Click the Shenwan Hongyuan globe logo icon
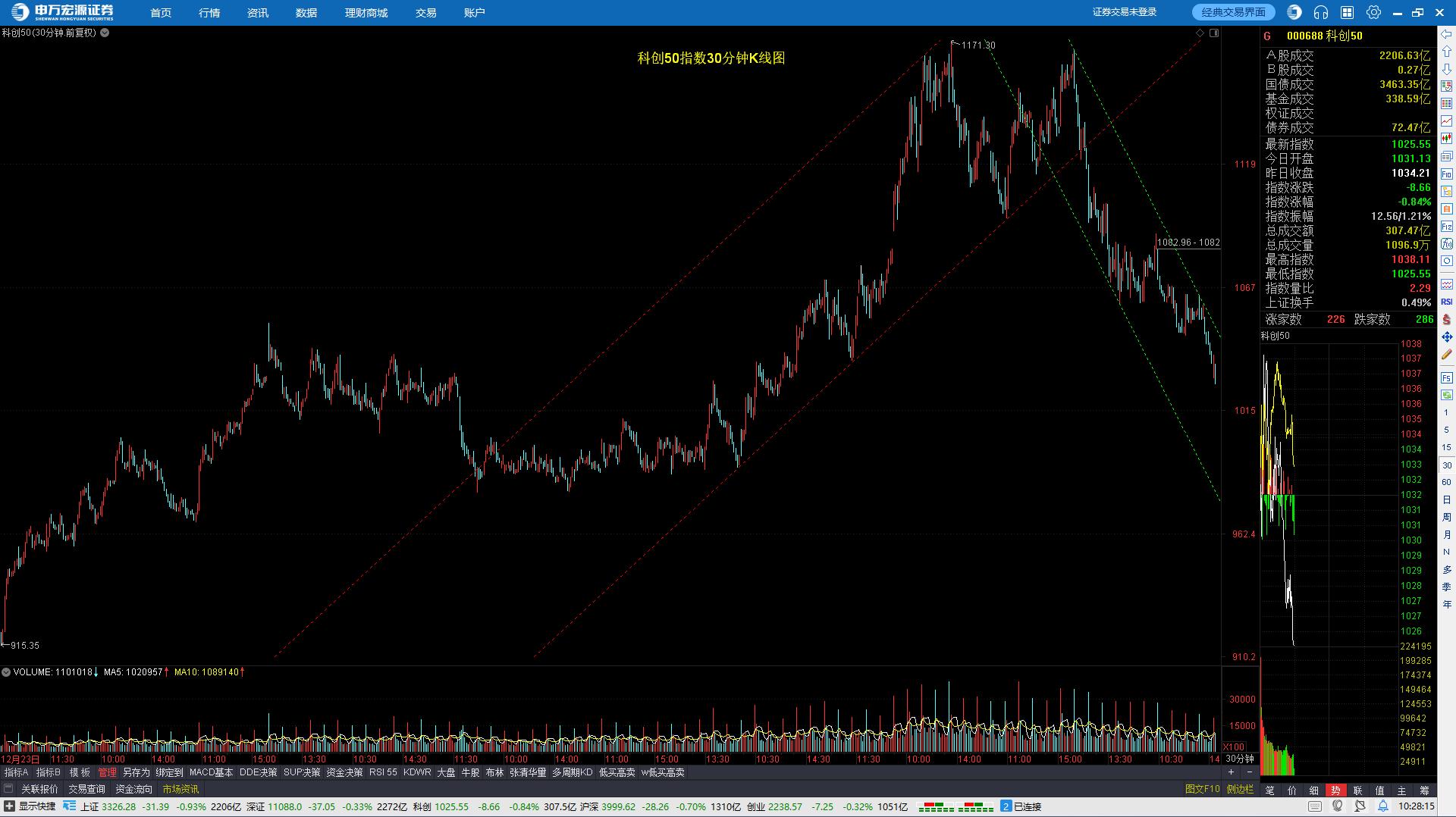 (x=1294, y=12)
